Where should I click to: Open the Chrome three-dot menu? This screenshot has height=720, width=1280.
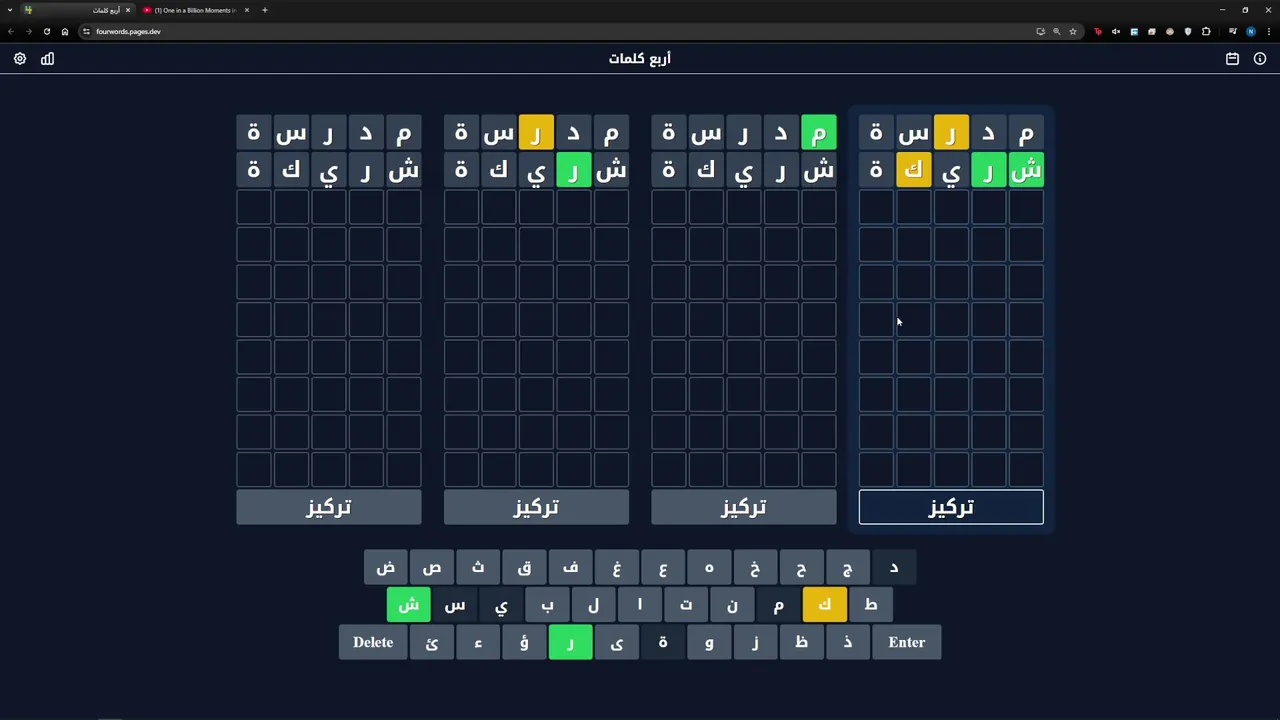coord(1269,31)
